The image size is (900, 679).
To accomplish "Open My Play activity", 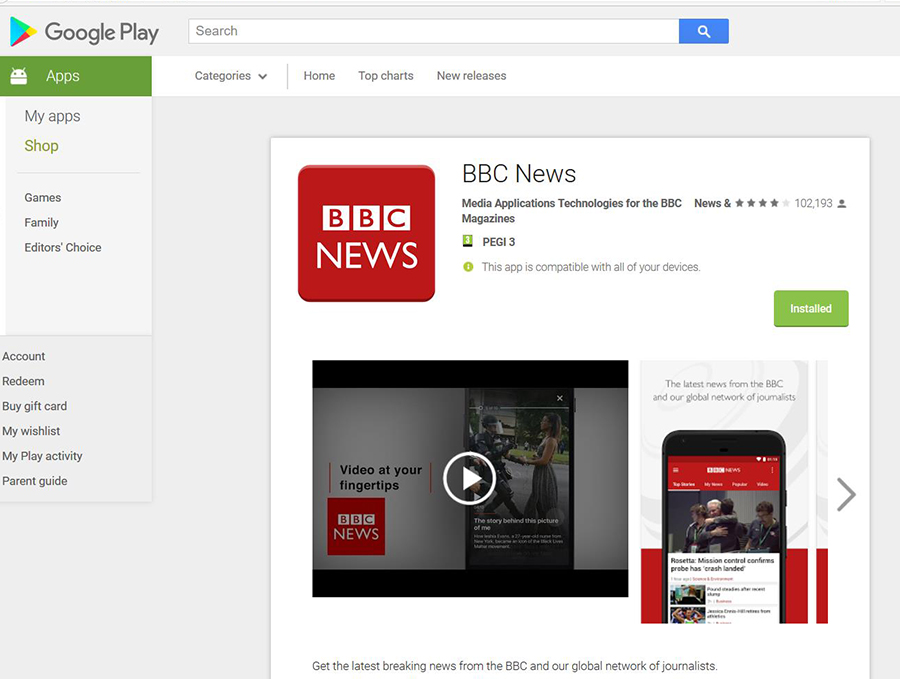I will pos(42,456).
